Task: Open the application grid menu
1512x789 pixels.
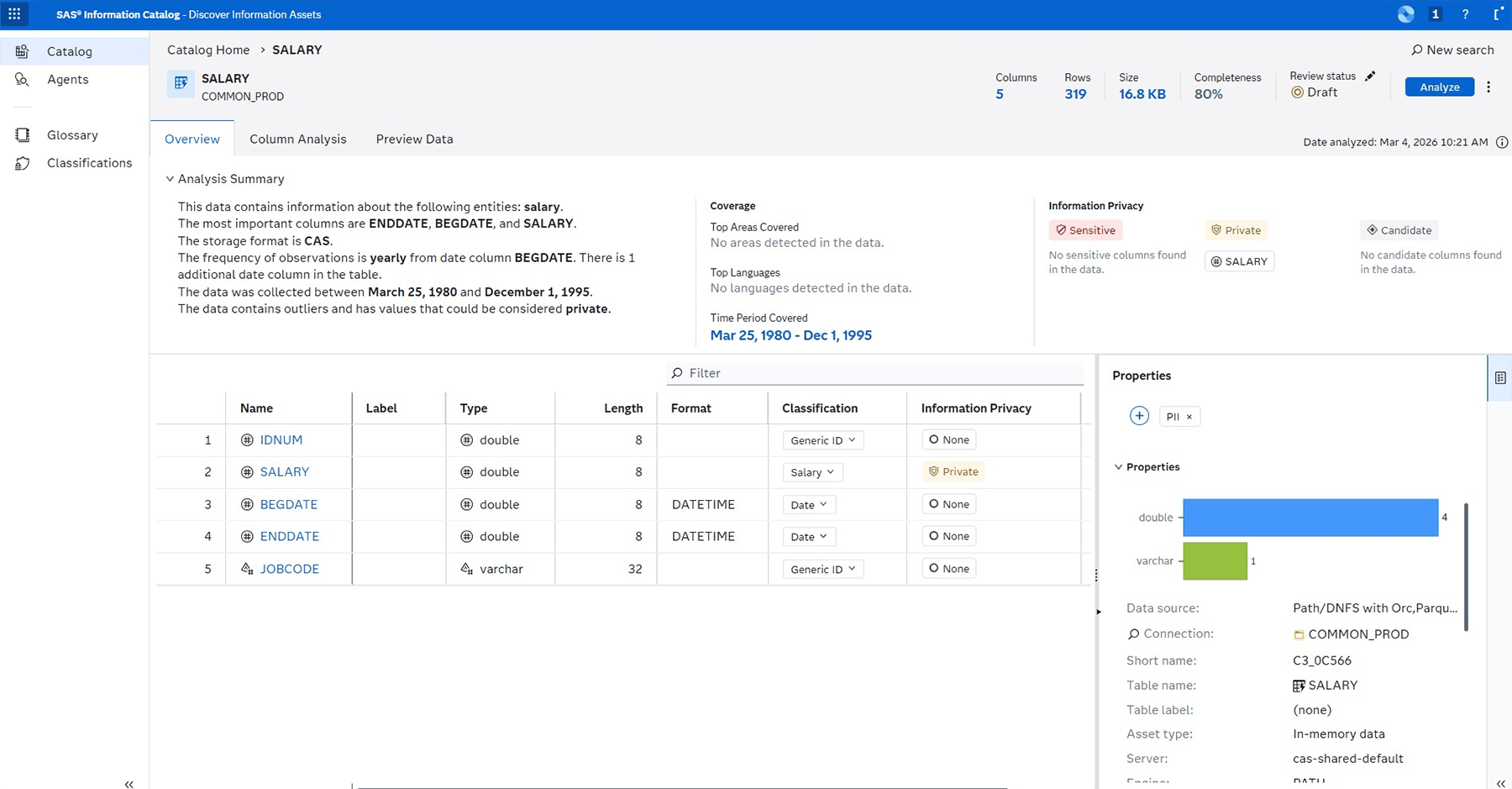Action: coord(14,14)
